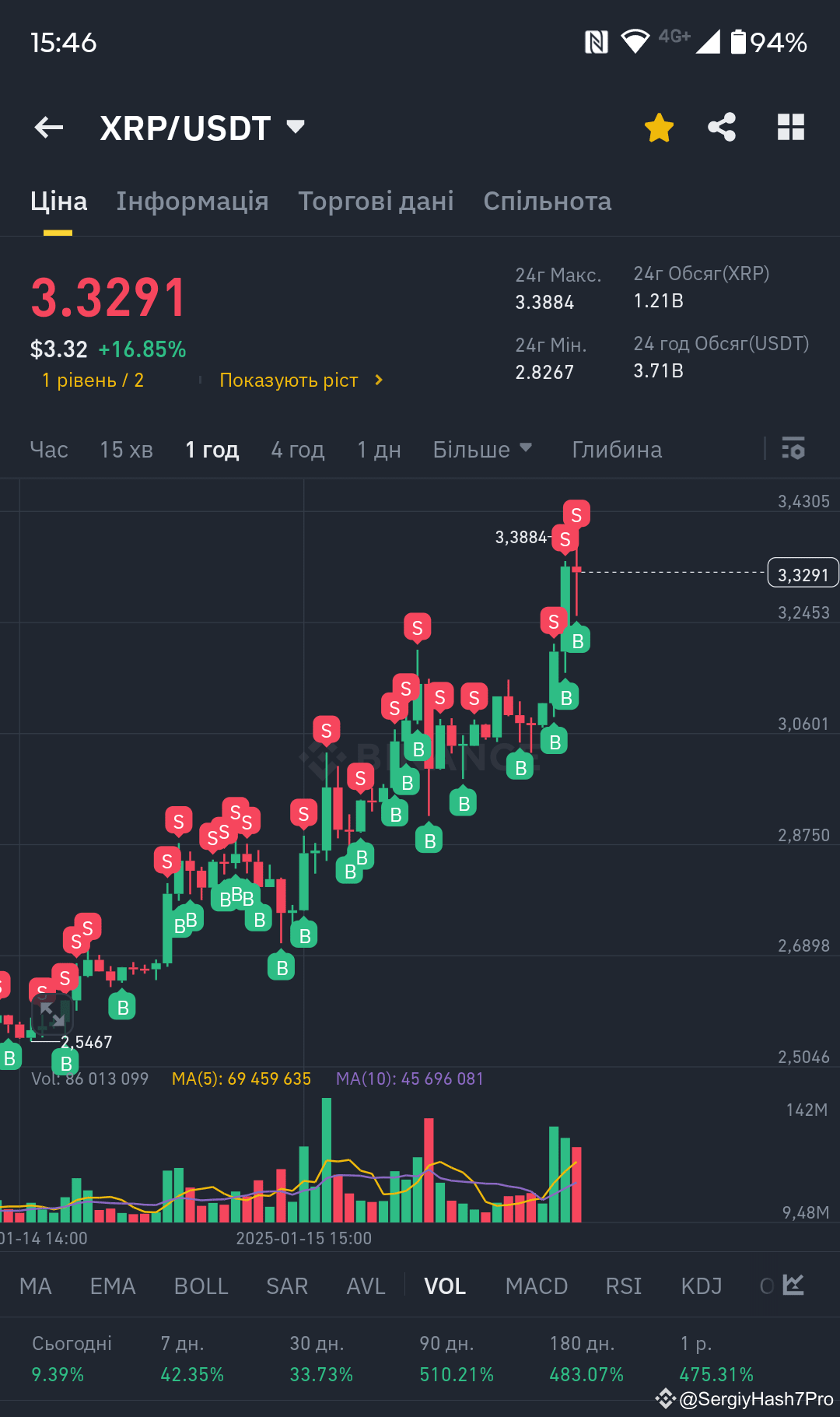Tap the 90 дн. 510.21% performance
Screen dimensions: 840x1417
[x=457, y=1359]
